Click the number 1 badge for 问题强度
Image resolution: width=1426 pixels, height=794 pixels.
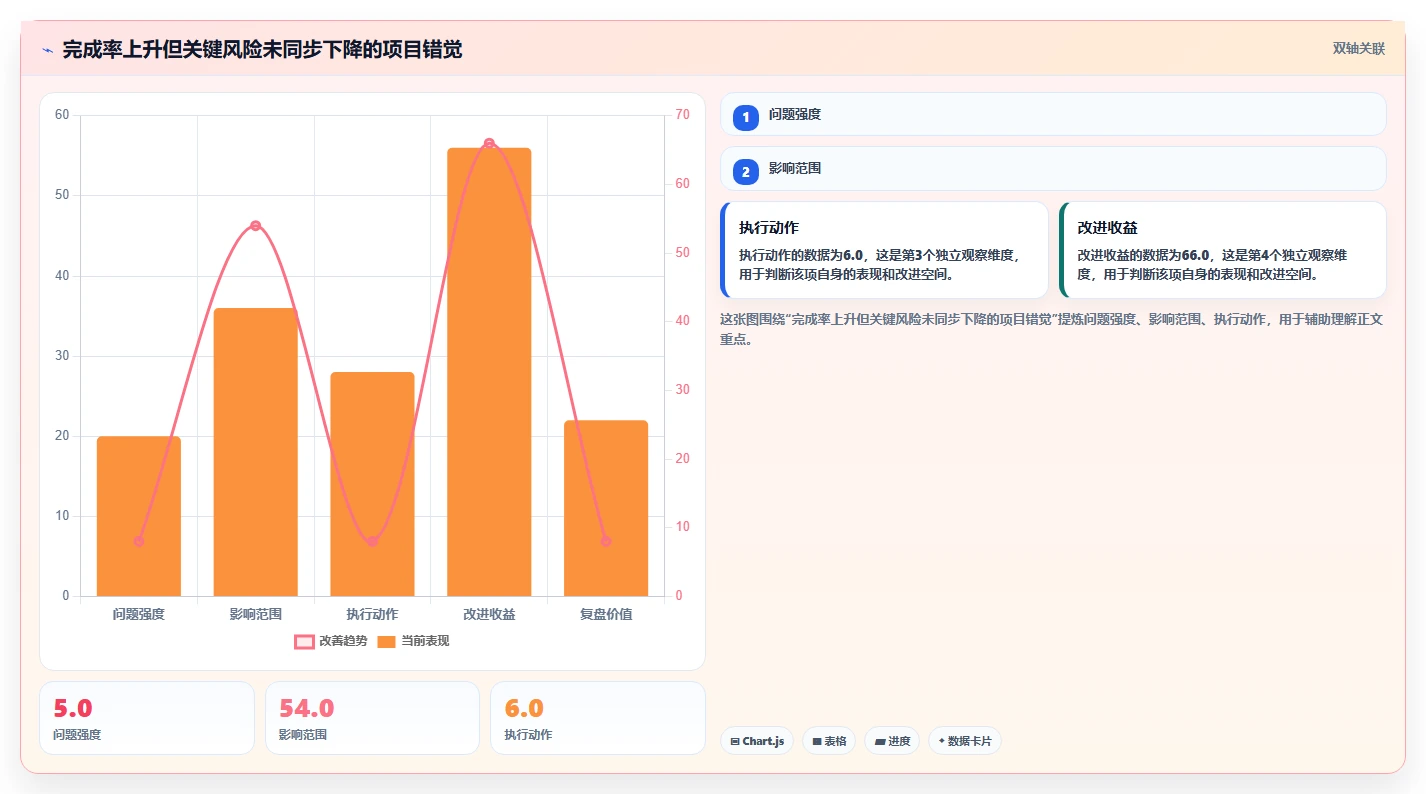[x=745, y=117]
